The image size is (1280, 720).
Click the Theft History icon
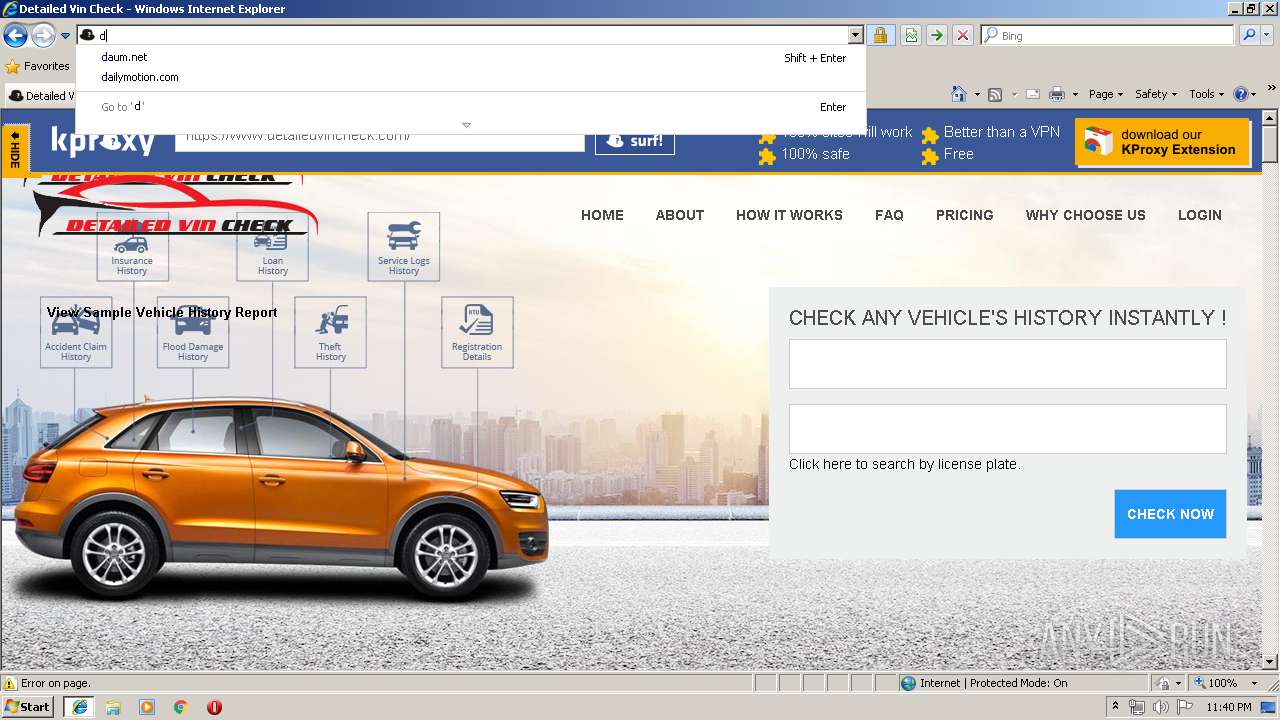coord(330,333)
